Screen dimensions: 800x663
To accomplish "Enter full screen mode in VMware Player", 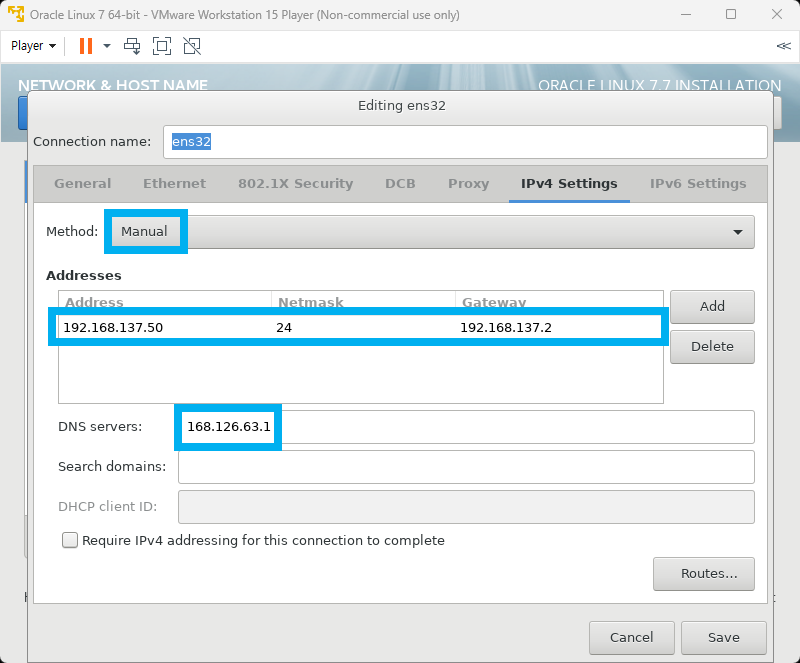I will 162,46.
